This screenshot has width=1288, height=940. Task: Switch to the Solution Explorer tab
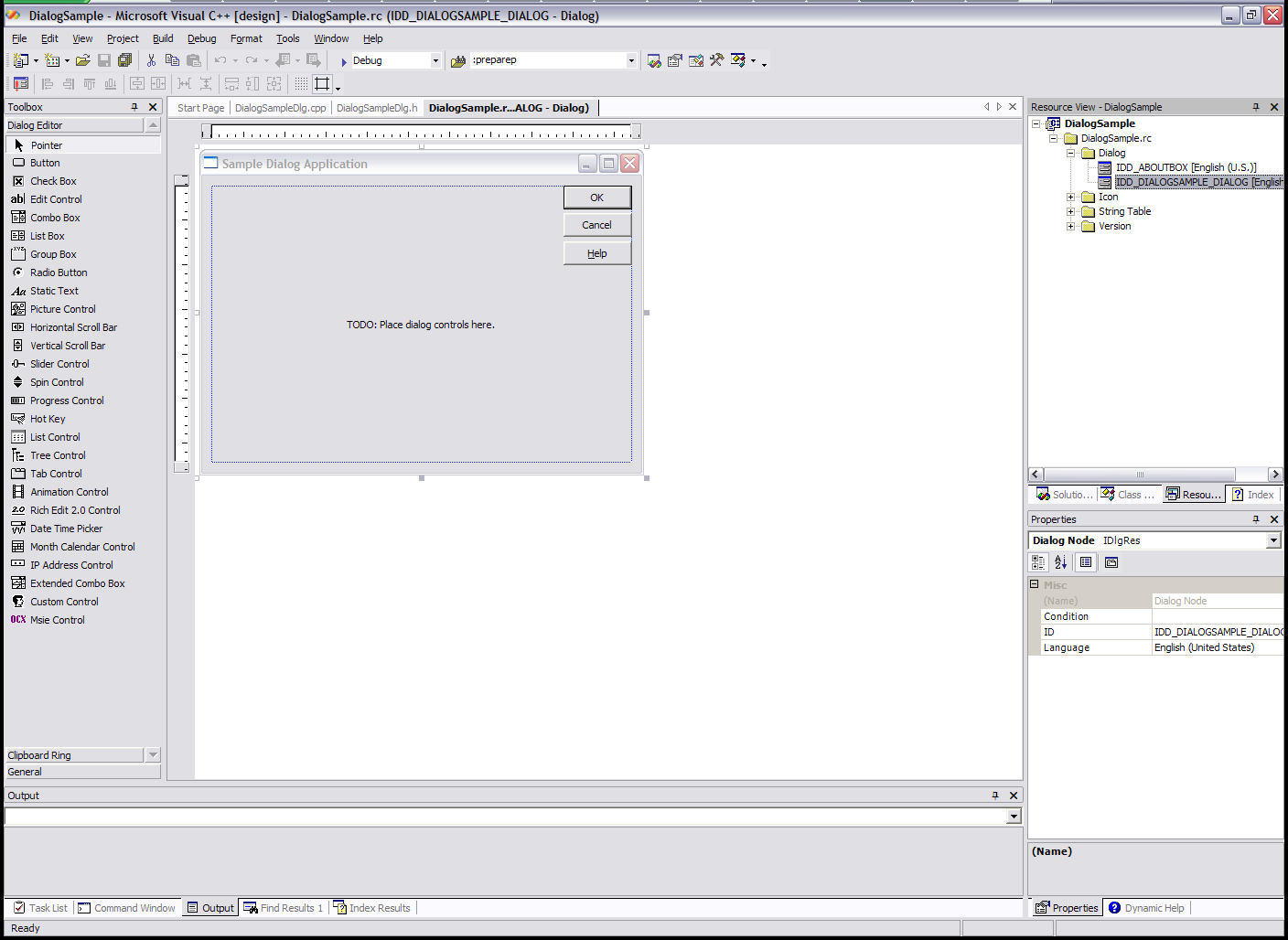1064,495
